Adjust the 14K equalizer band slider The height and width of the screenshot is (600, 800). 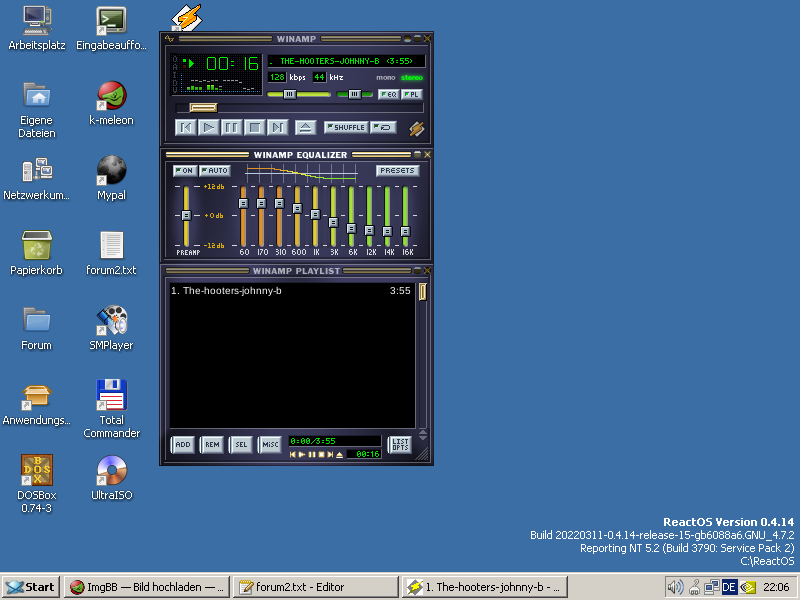(387, 231)
